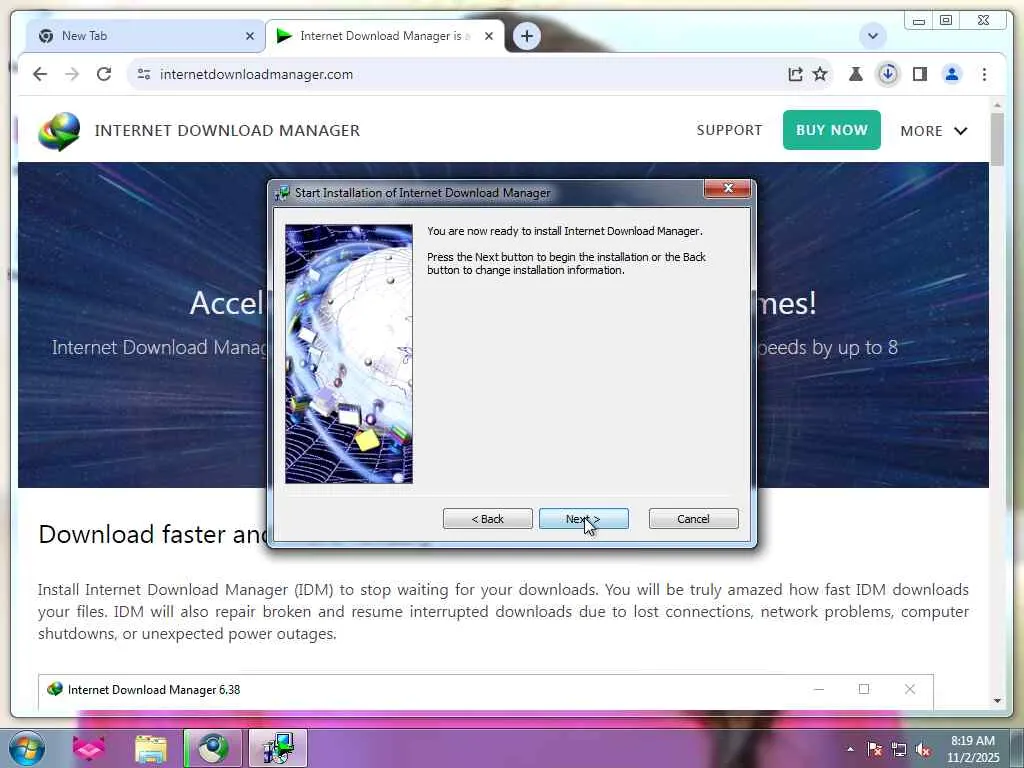1024x768 pixels.
Task: Cancel the IDM installation dialog
Action: [694, 519]
